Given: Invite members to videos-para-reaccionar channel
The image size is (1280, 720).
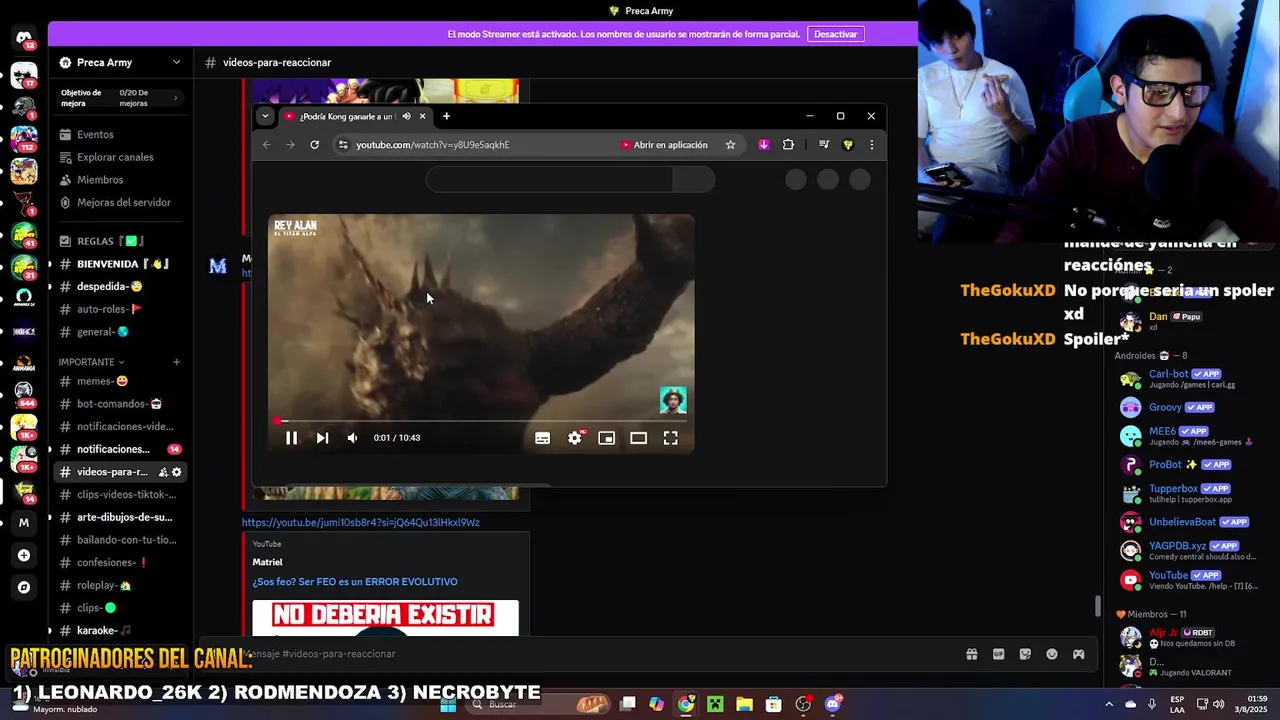Looking at the screenshot, I should click(x=163, y=472).
